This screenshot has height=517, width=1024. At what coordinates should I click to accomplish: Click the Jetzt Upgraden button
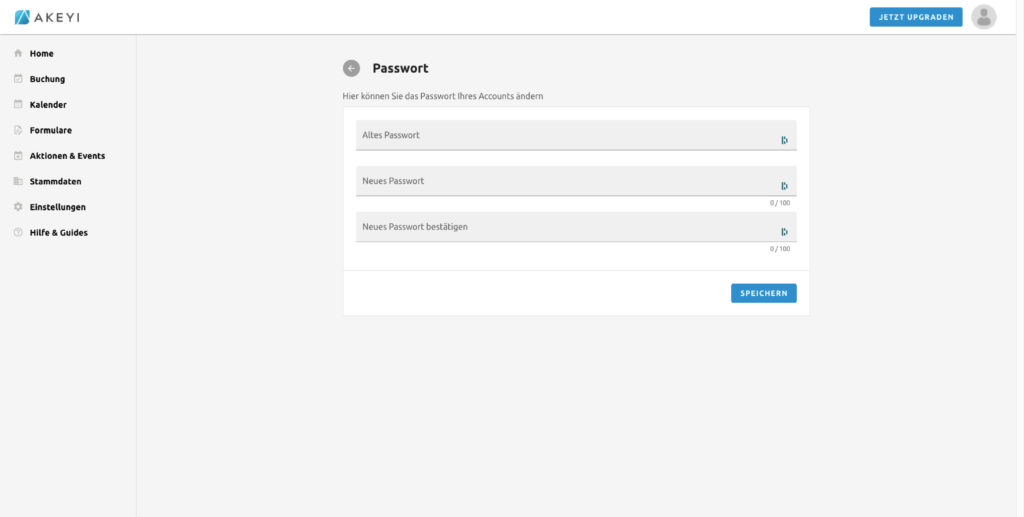[x=915, y=17]
